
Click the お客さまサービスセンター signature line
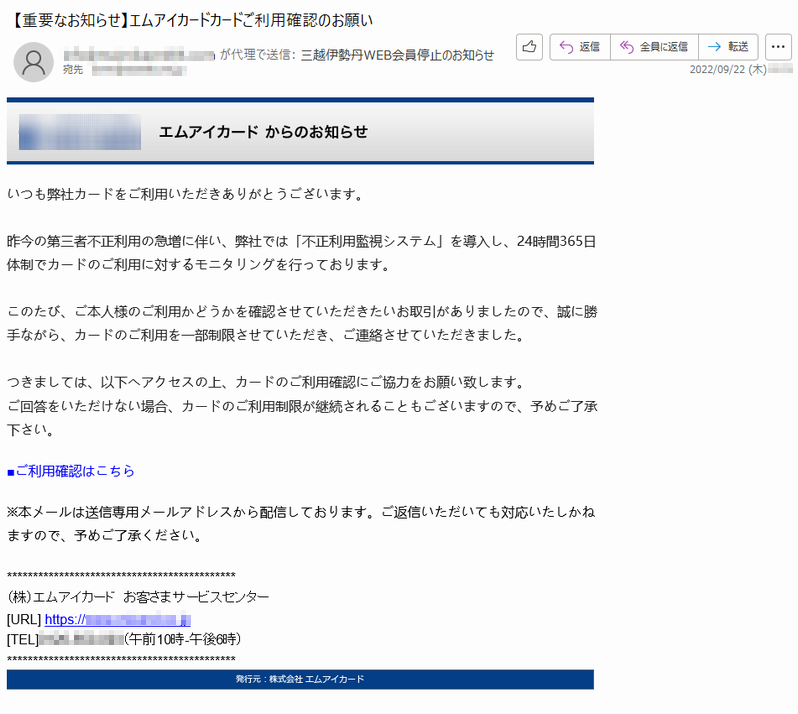pyautogui.click(x=138, y=597)
